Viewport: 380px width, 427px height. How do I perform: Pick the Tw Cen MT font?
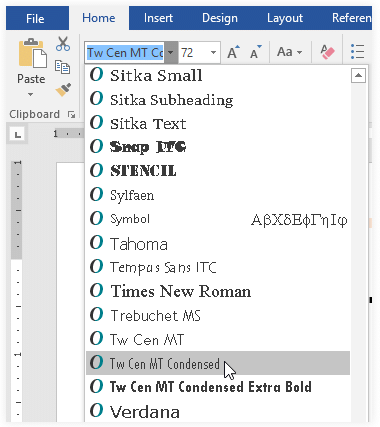(x=218, y=339)
